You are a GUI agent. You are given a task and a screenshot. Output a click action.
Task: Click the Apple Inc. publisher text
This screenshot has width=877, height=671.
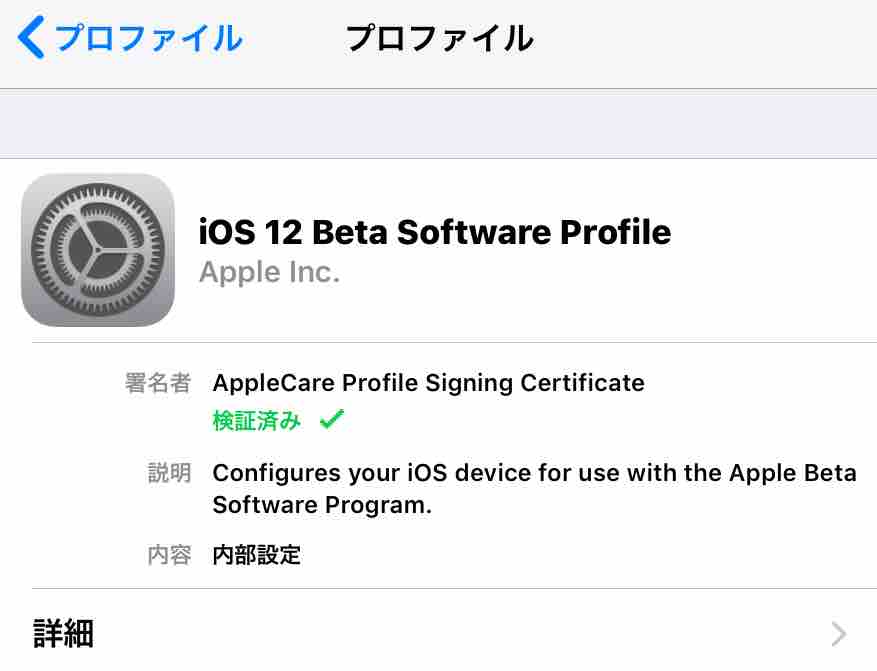(269, 272)
